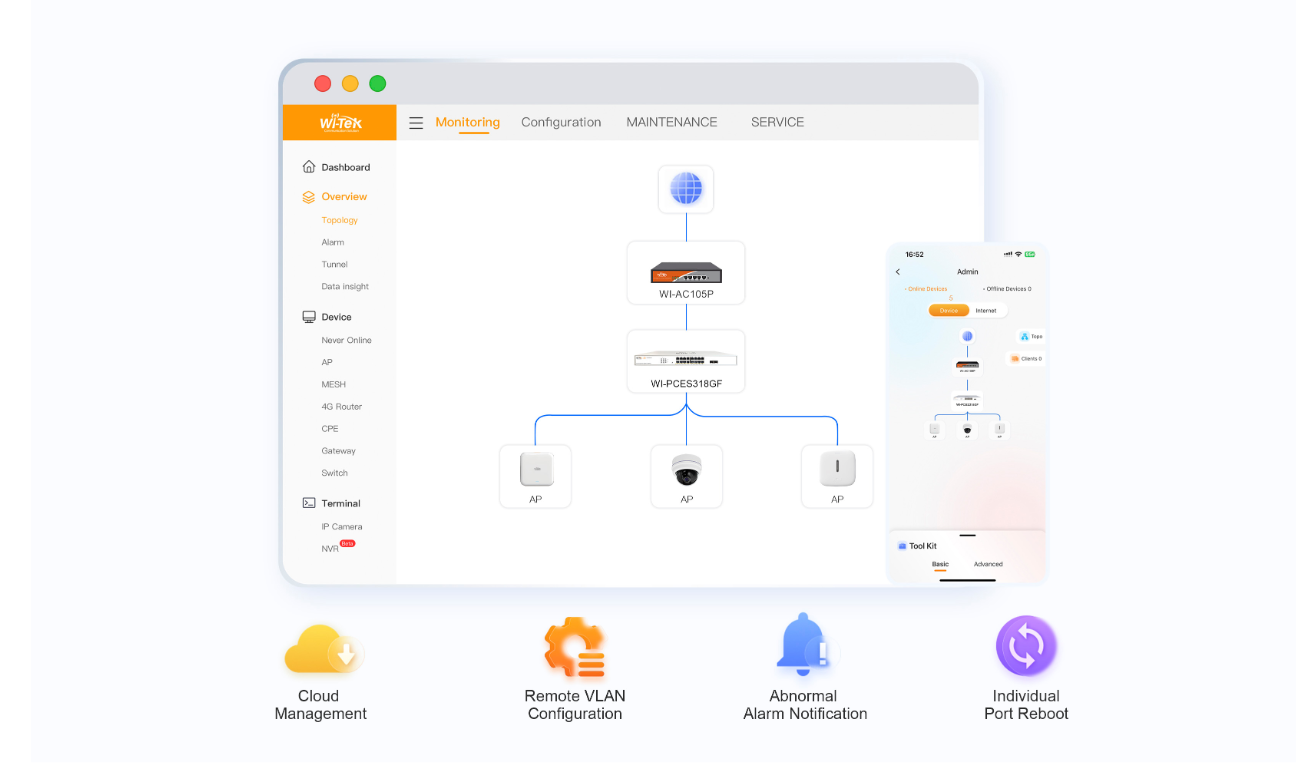Click the Wi-Tek logo in the sidebar header
1296x769 pixels.
[x=341, y=122]
